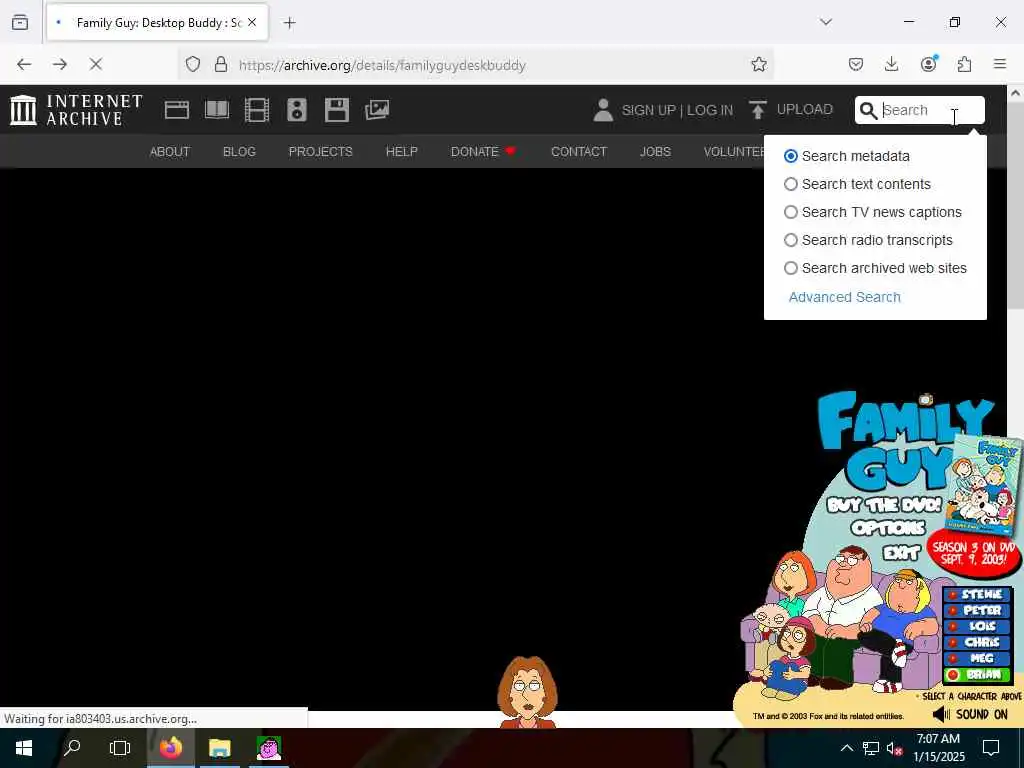The image size is (1024, 768).
Task: Open the Texts book icon
Action: tap(217, 110)
